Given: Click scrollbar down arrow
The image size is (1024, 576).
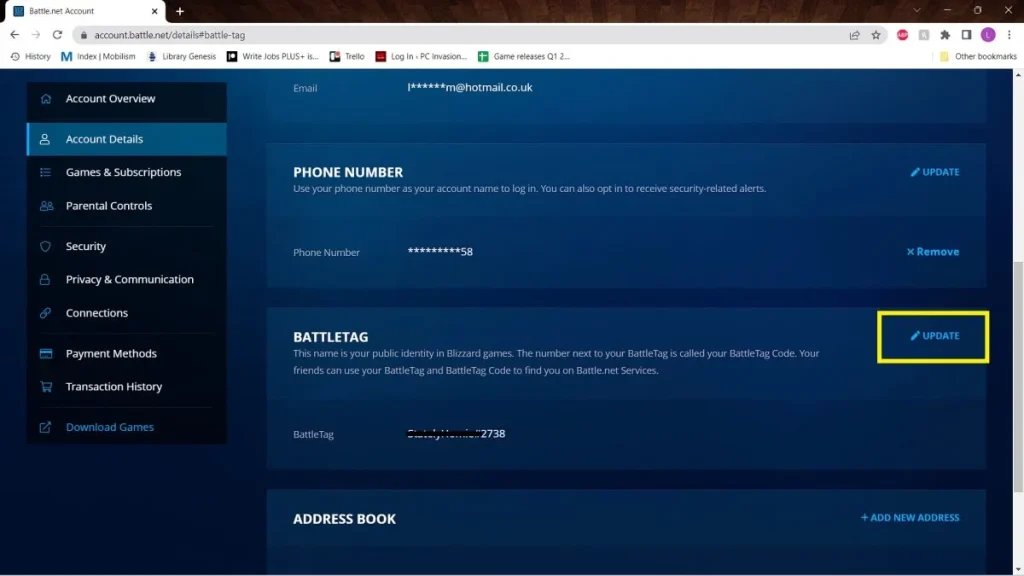Looking at the screenshot, I should pos(1018,569).
